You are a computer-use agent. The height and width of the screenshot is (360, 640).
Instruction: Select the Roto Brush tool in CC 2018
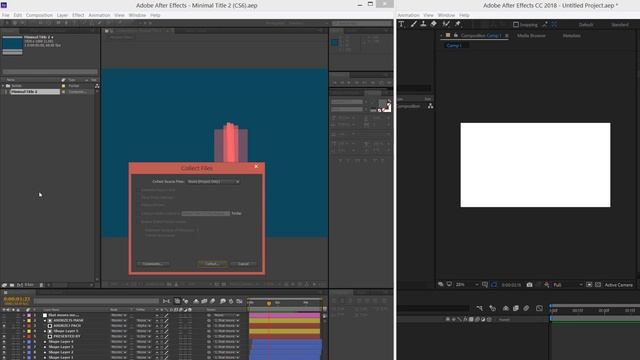(446, 24)
